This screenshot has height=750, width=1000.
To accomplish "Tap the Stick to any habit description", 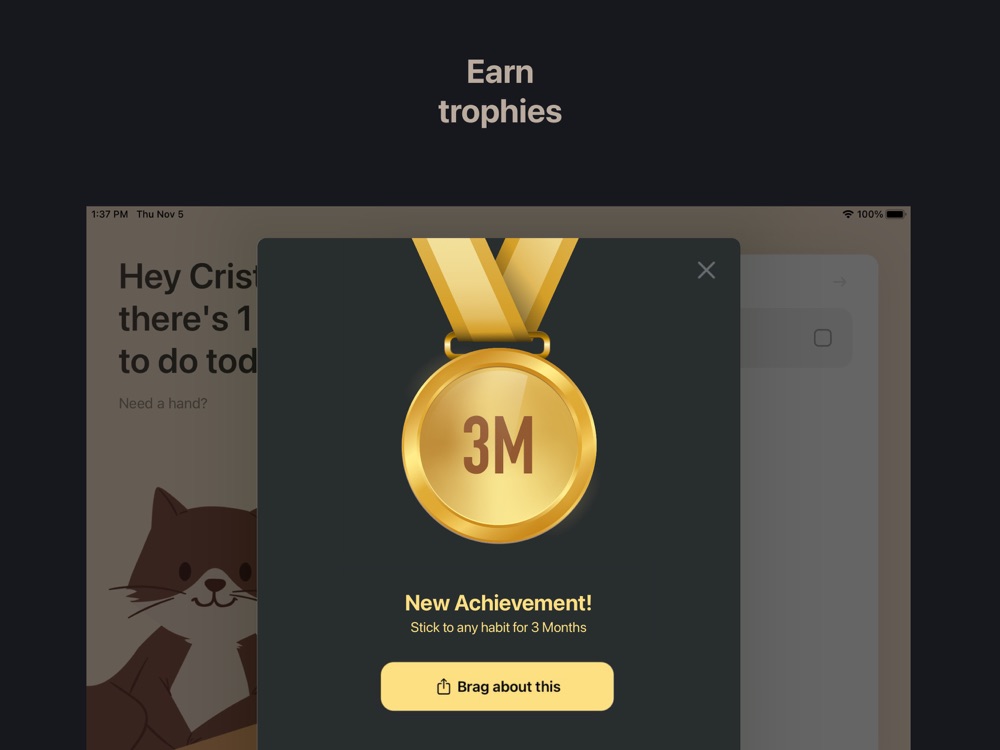I will point(498,628).
